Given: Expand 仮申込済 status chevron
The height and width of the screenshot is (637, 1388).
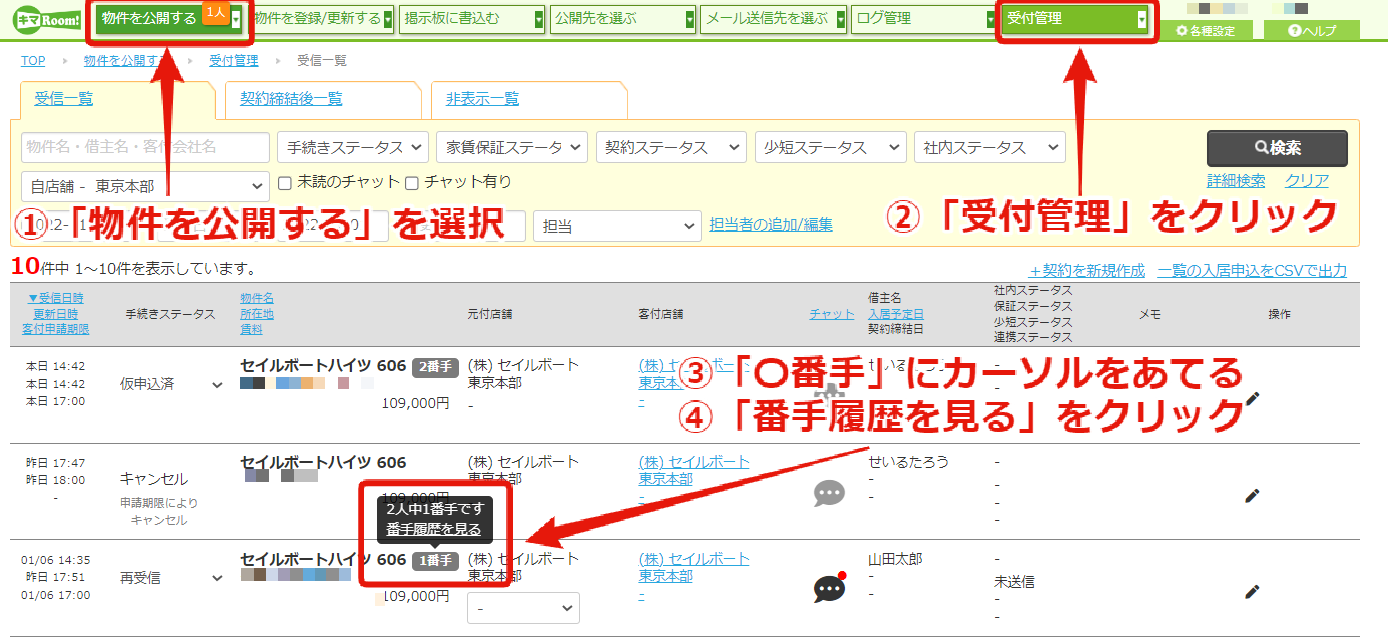Looking at the screenshot, I should [217, 385].
